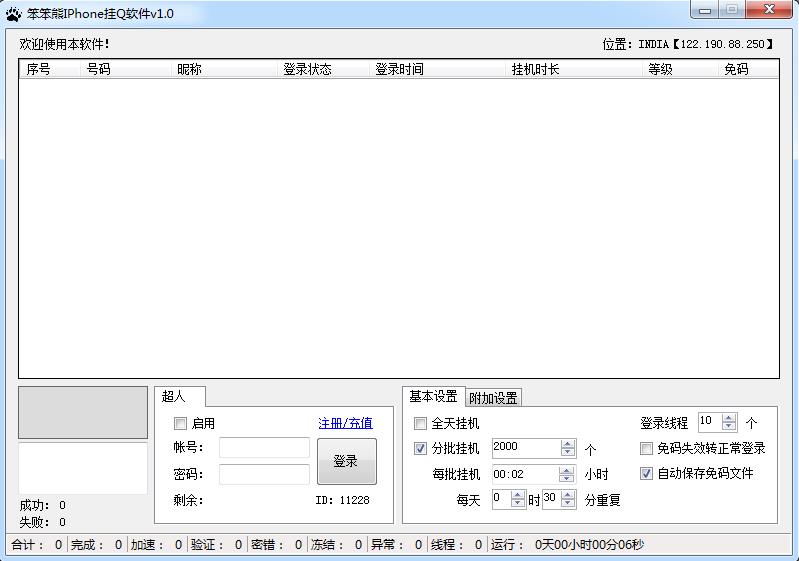Click 异常 status bar entry
This screenshot has height=561, width=799.
point(397,545)
